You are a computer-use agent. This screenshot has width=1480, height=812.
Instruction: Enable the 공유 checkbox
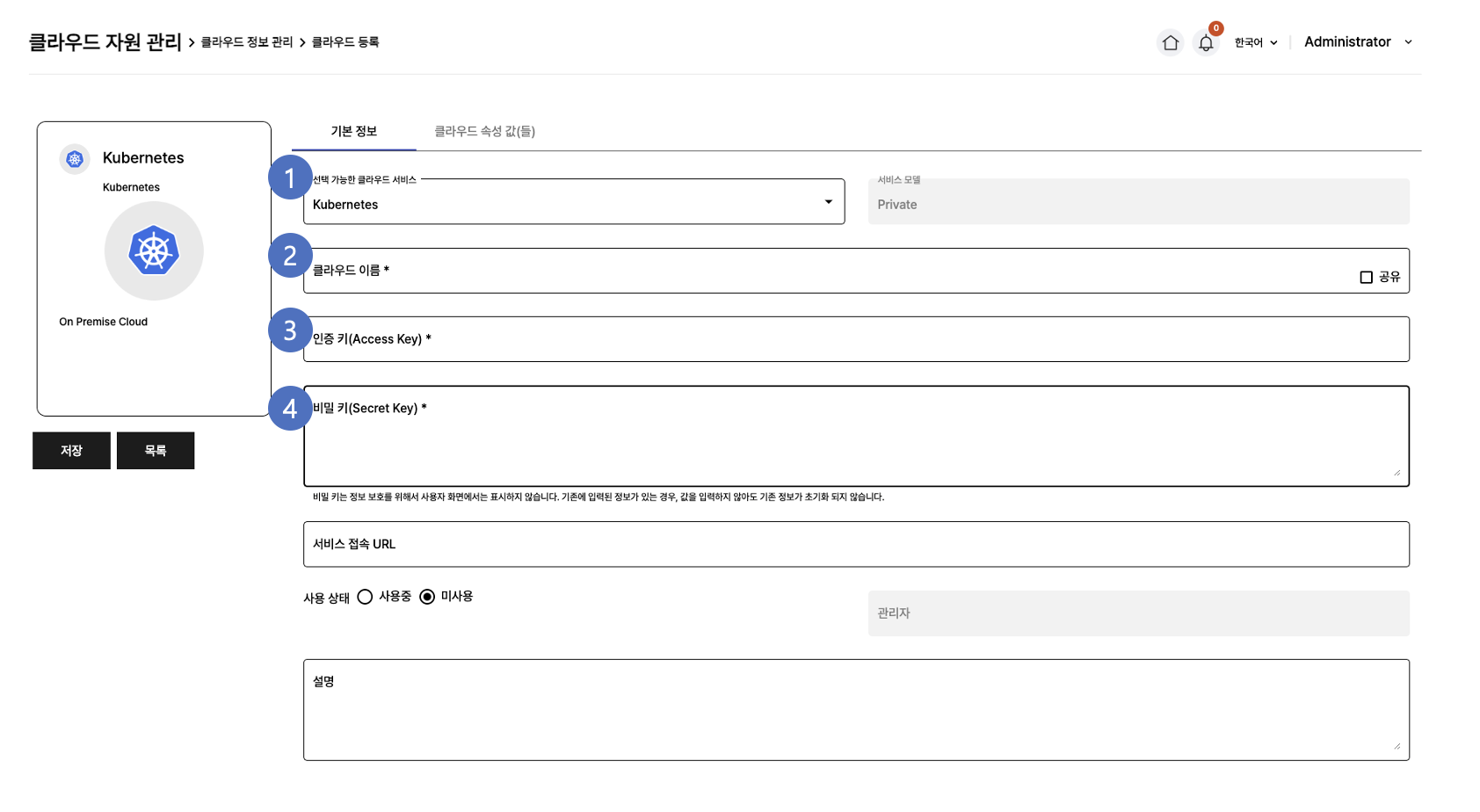click(x=1366, y=277)
